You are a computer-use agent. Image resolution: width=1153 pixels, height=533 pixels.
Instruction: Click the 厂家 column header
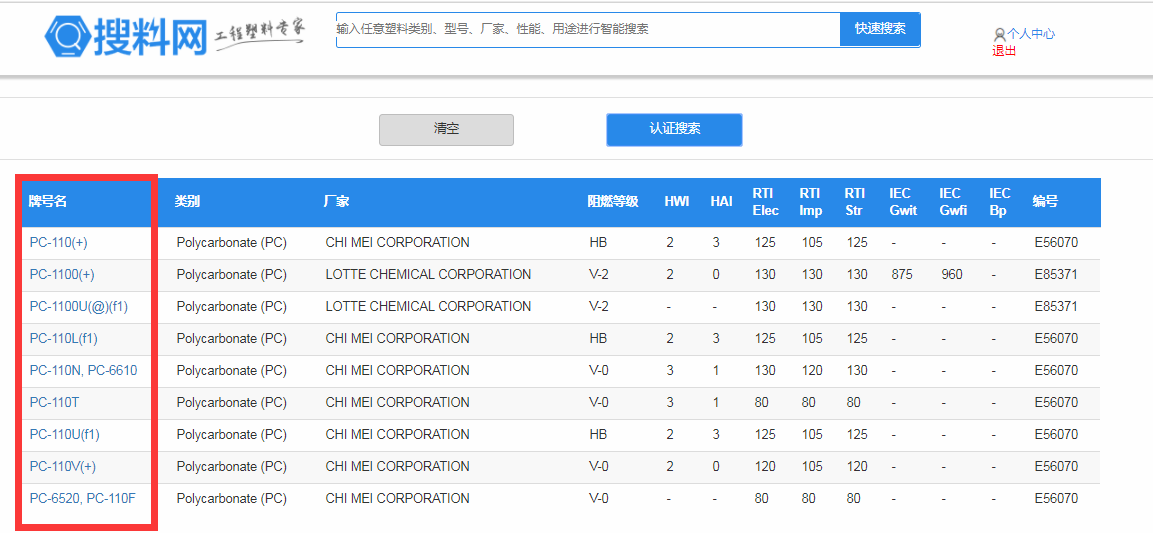pos(336,202)
